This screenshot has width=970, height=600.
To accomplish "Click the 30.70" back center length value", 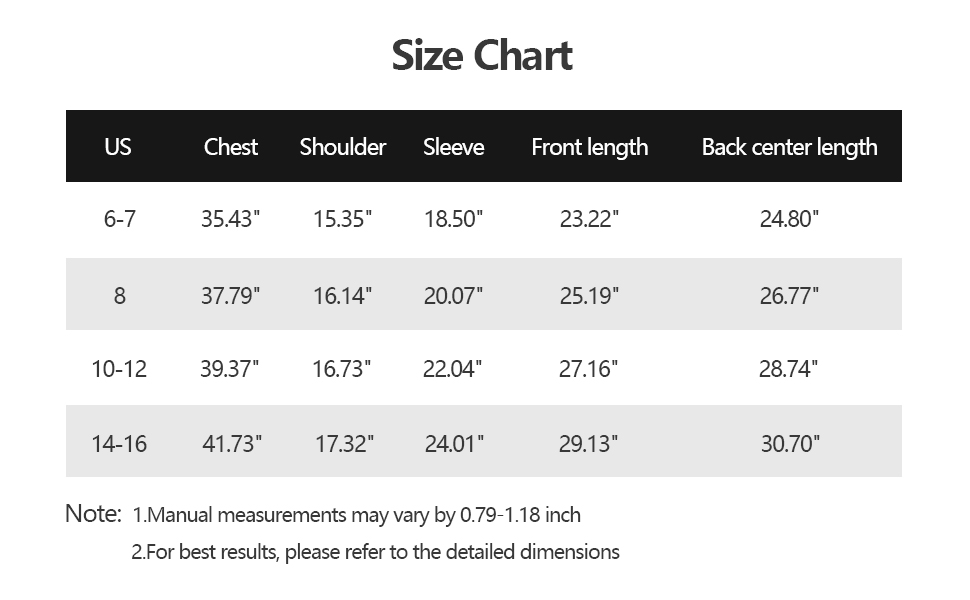I will 790,444.
